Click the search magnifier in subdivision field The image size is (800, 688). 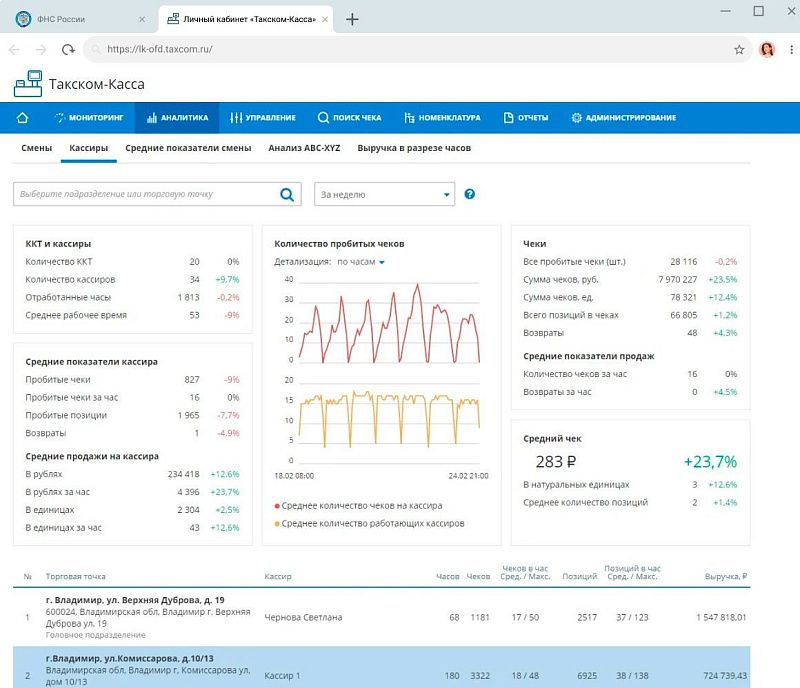point(287,194)
